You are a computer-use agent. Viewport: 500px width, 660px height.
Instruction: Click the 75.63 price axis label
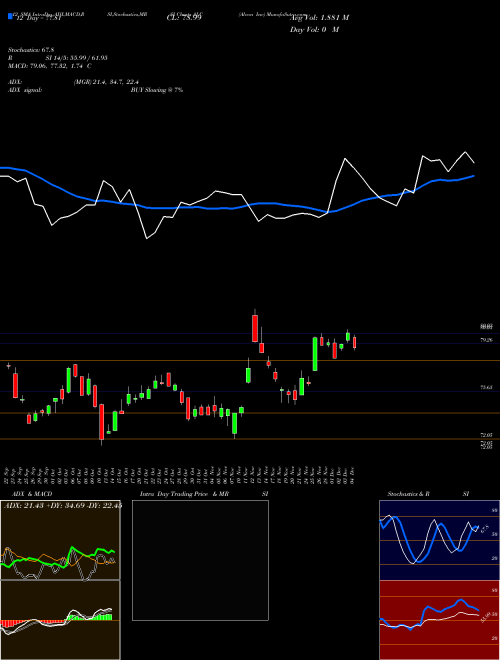487,387
